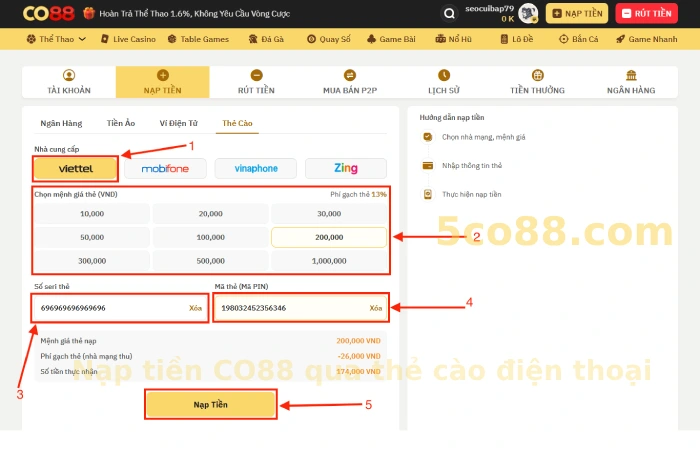Open the Đá Gà menu
Viewport: 700px width, 450px height.
[266, 39]
